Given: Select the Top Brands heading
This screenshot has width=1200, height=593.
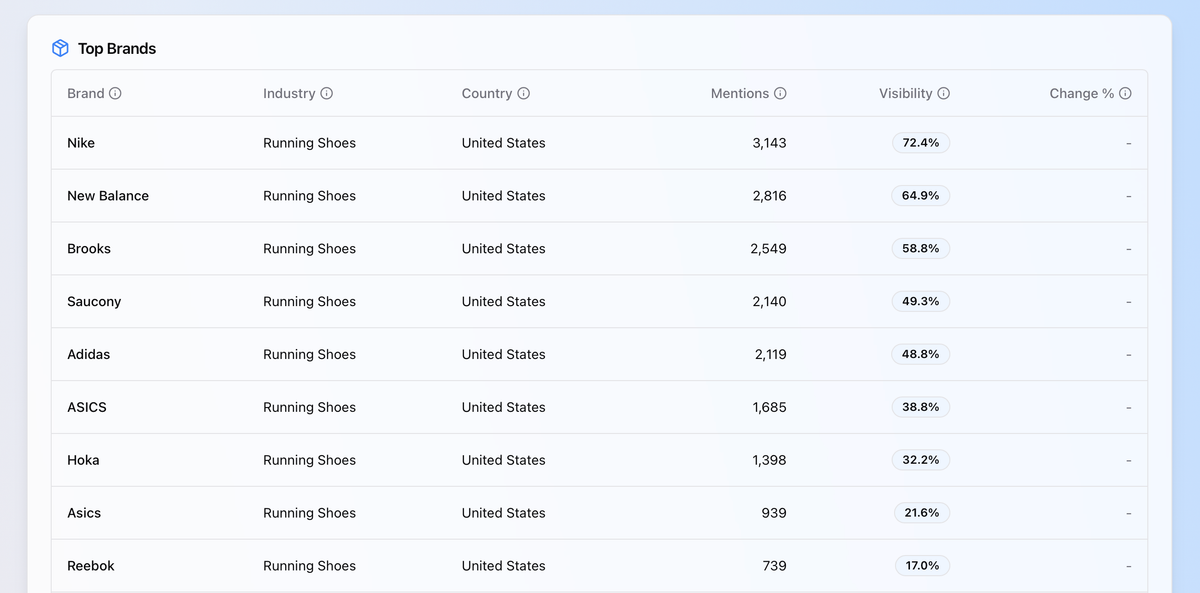Looking at the screenshot, I should pyautogui.click(x=117, y=48).
